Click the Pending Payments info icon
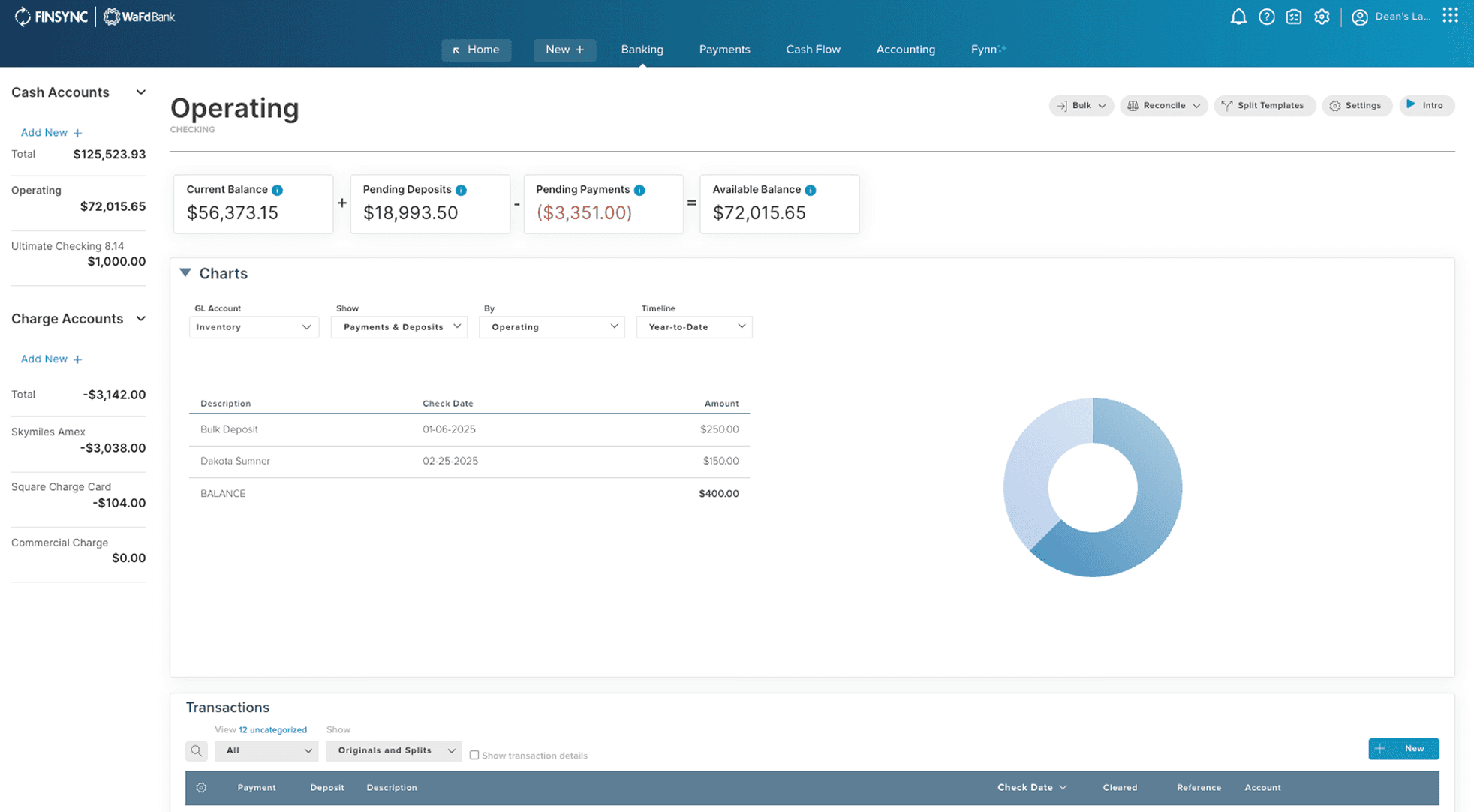Viewport: 1474px width, 812px height. coord(639,190)
